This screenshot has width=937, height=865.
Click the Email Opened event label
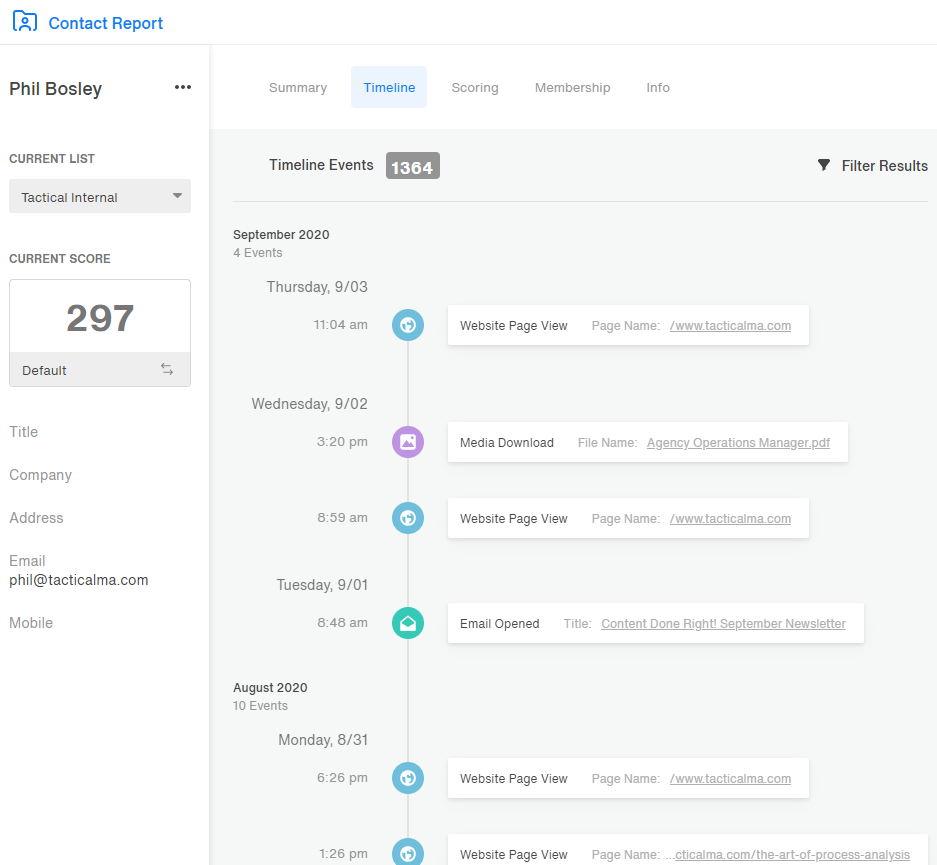(500, 624)
